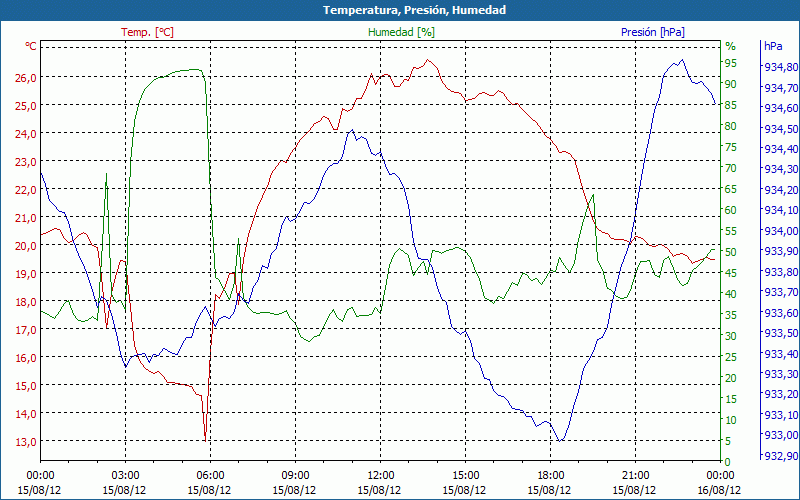800x500 pixels.
Task: Click the green % unit label
Action: (x=731, y=46)
